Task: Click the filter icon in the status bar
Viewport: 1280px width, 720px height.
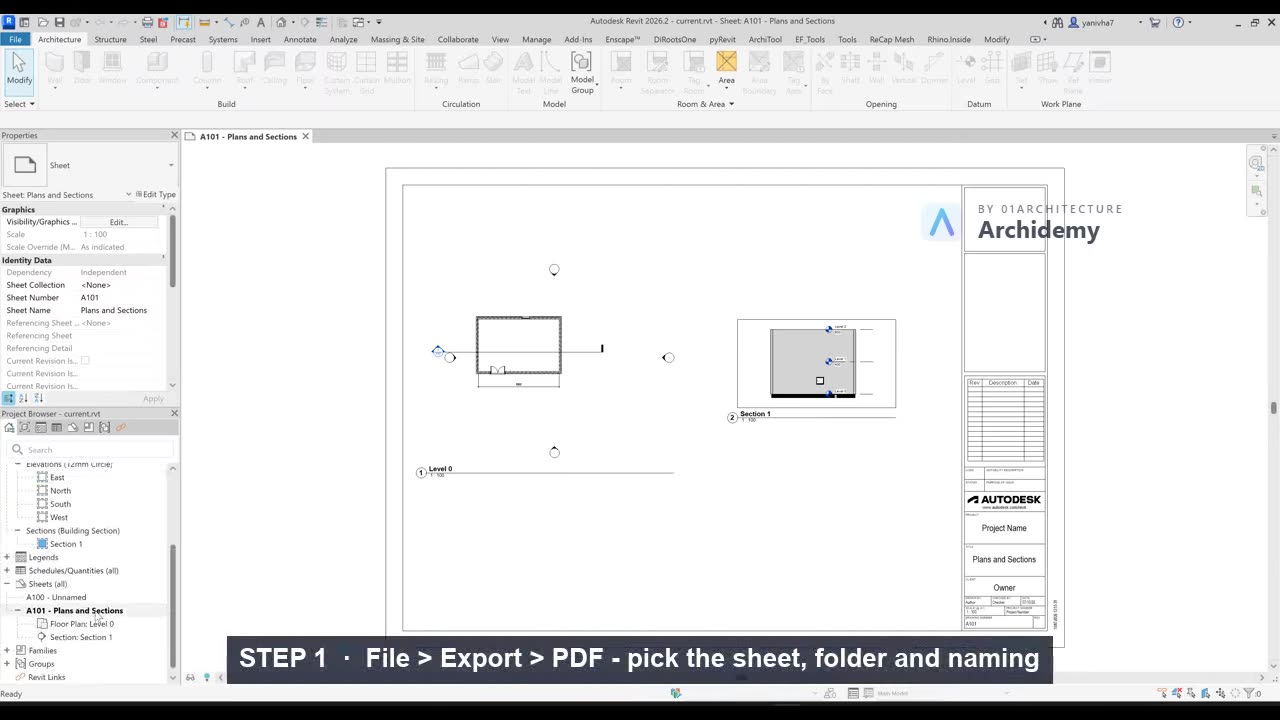Action: [x=1250, y=692]
